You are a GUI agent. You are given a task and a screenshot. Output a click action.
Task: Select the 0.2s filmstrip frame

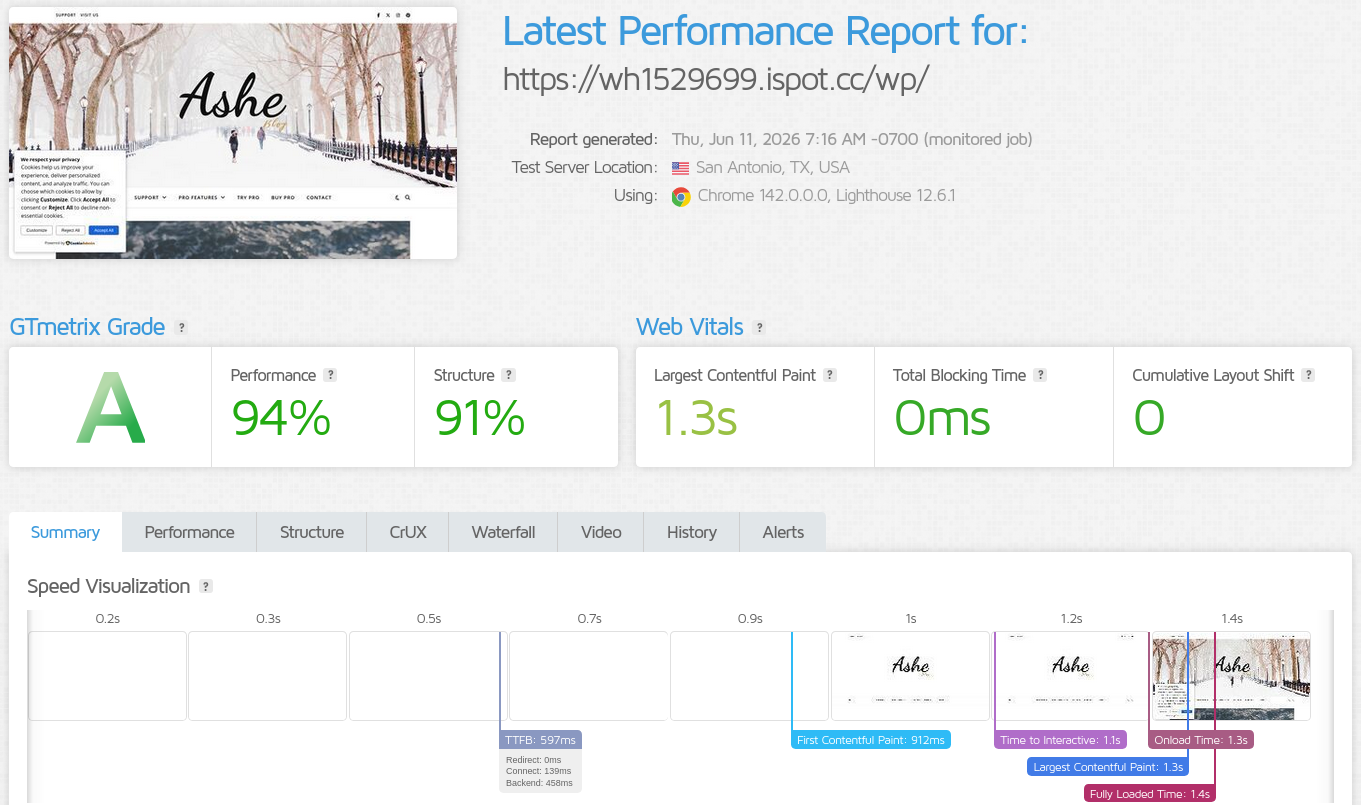click(107, 675)
